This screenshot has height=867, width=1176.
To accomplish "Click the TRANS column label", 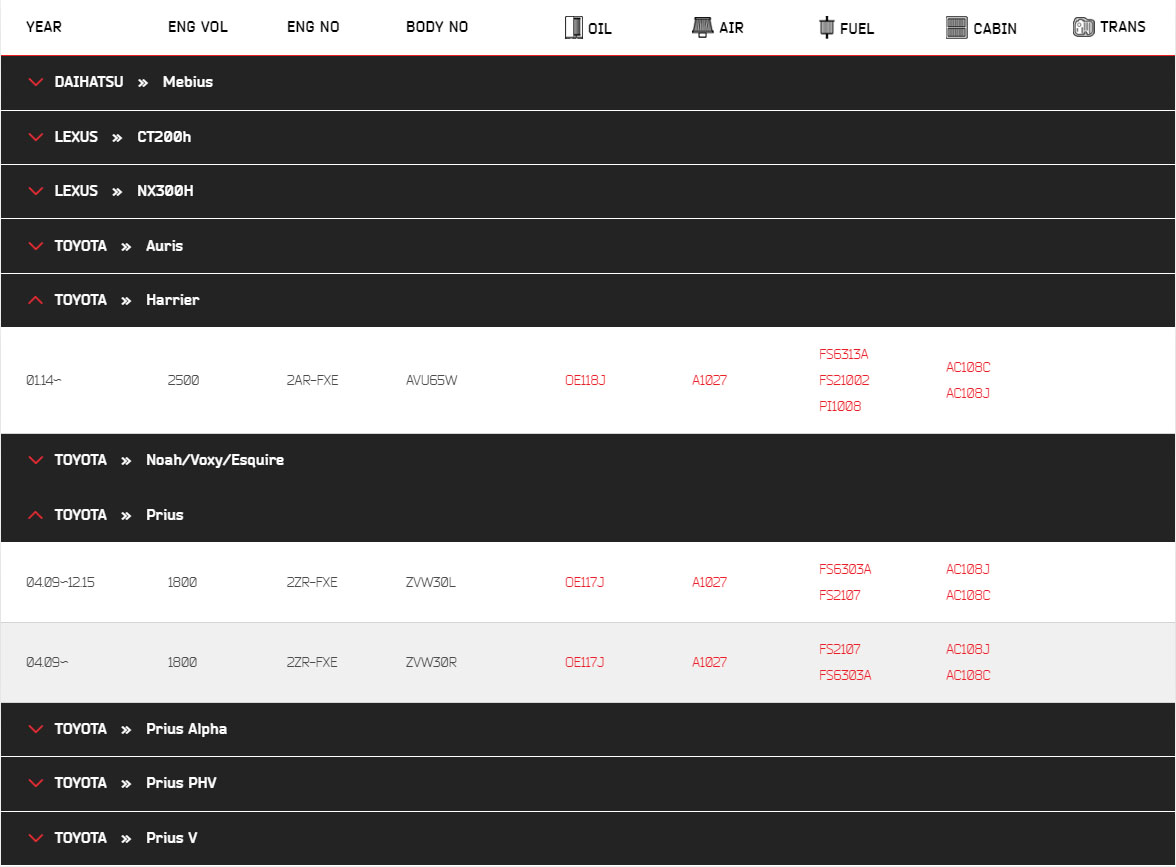I will (1123, 27).
